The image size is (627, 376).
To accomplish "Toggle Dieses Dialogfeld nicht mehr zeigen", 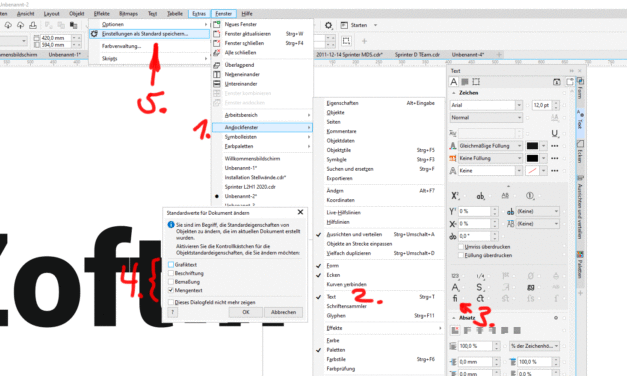I will 171,302.
